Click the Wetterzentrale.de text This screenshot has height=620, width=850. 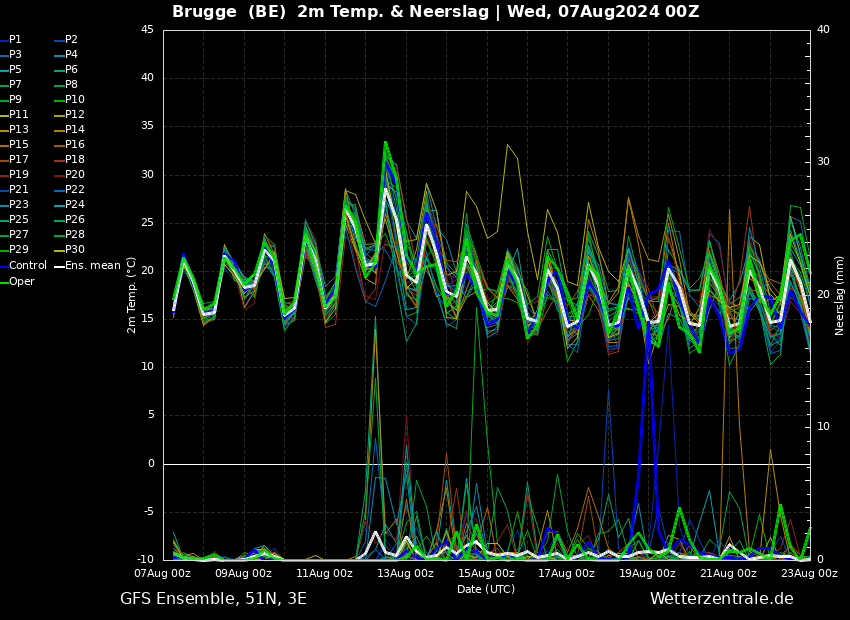[722, 599]
